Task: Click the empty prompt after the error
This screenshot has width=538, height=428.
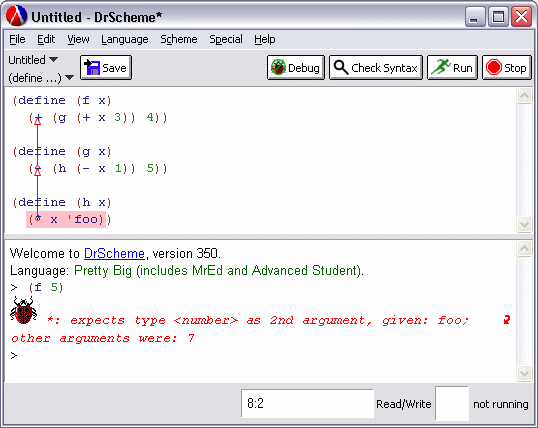Action: click(x=14, y=355)
